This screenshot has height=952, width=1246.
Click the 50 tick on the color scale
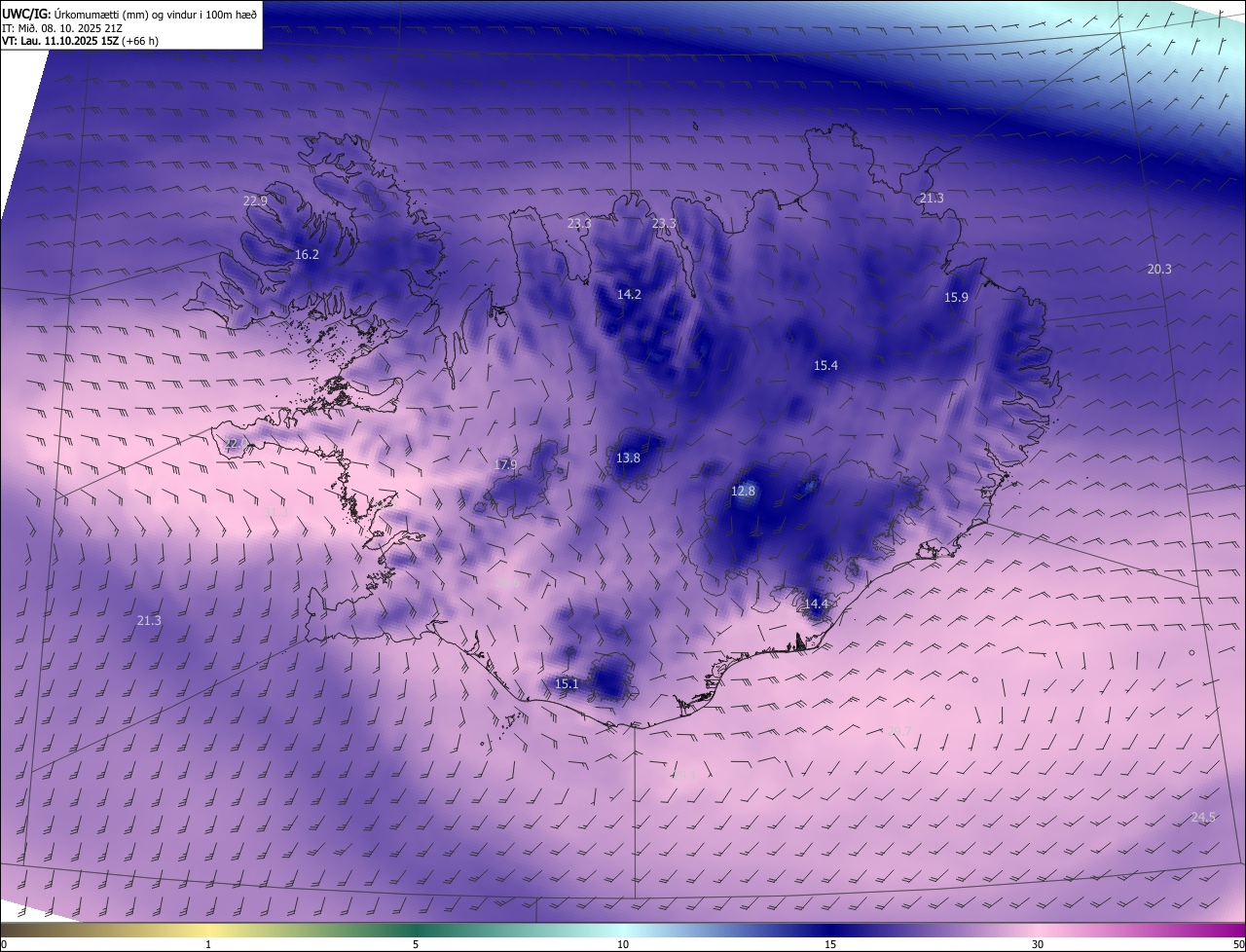(x=1238, y=944)
